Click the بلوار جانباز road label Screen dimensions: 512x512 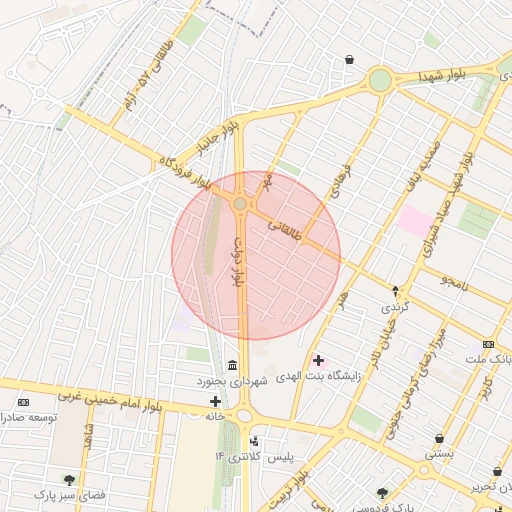tap(219, 139)
